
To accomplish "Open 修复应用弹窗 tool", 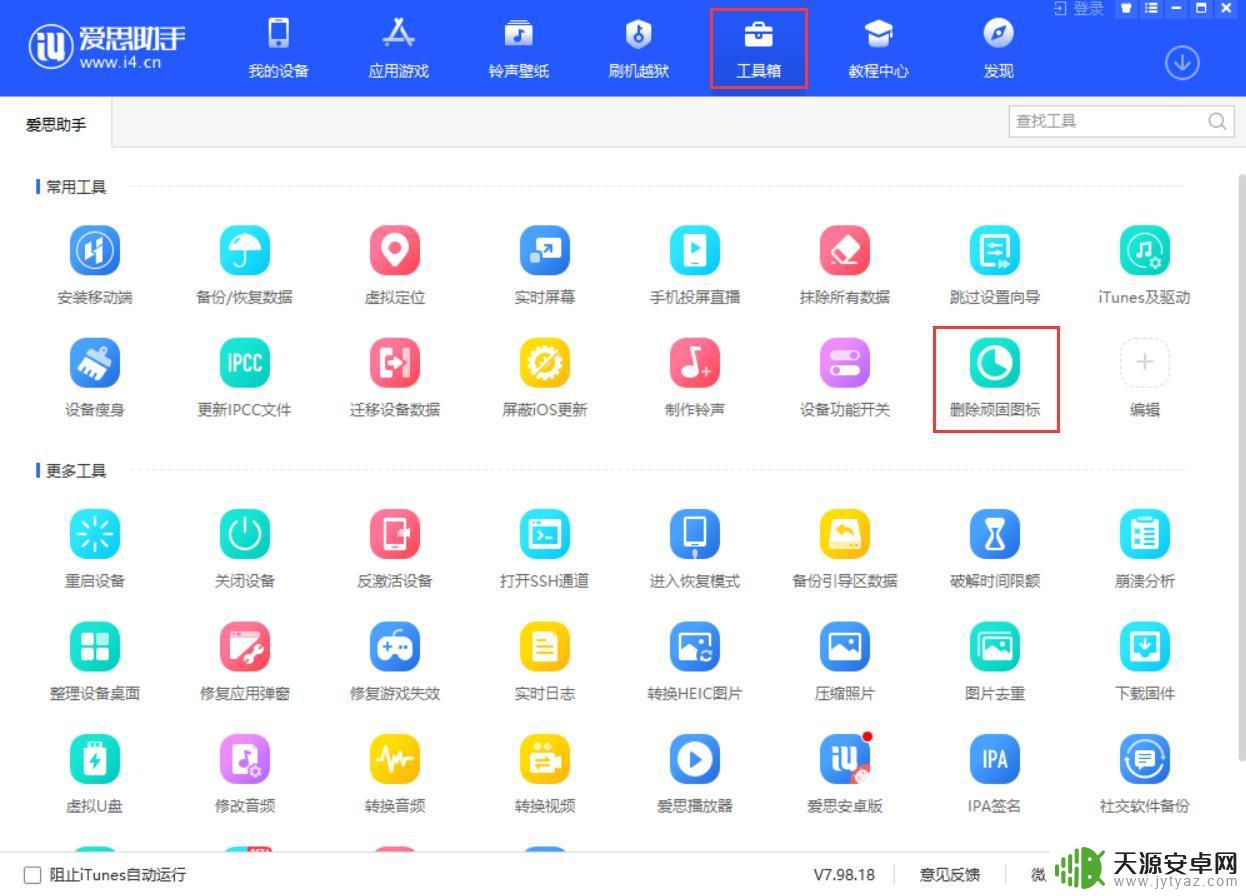I will [245, 646].
